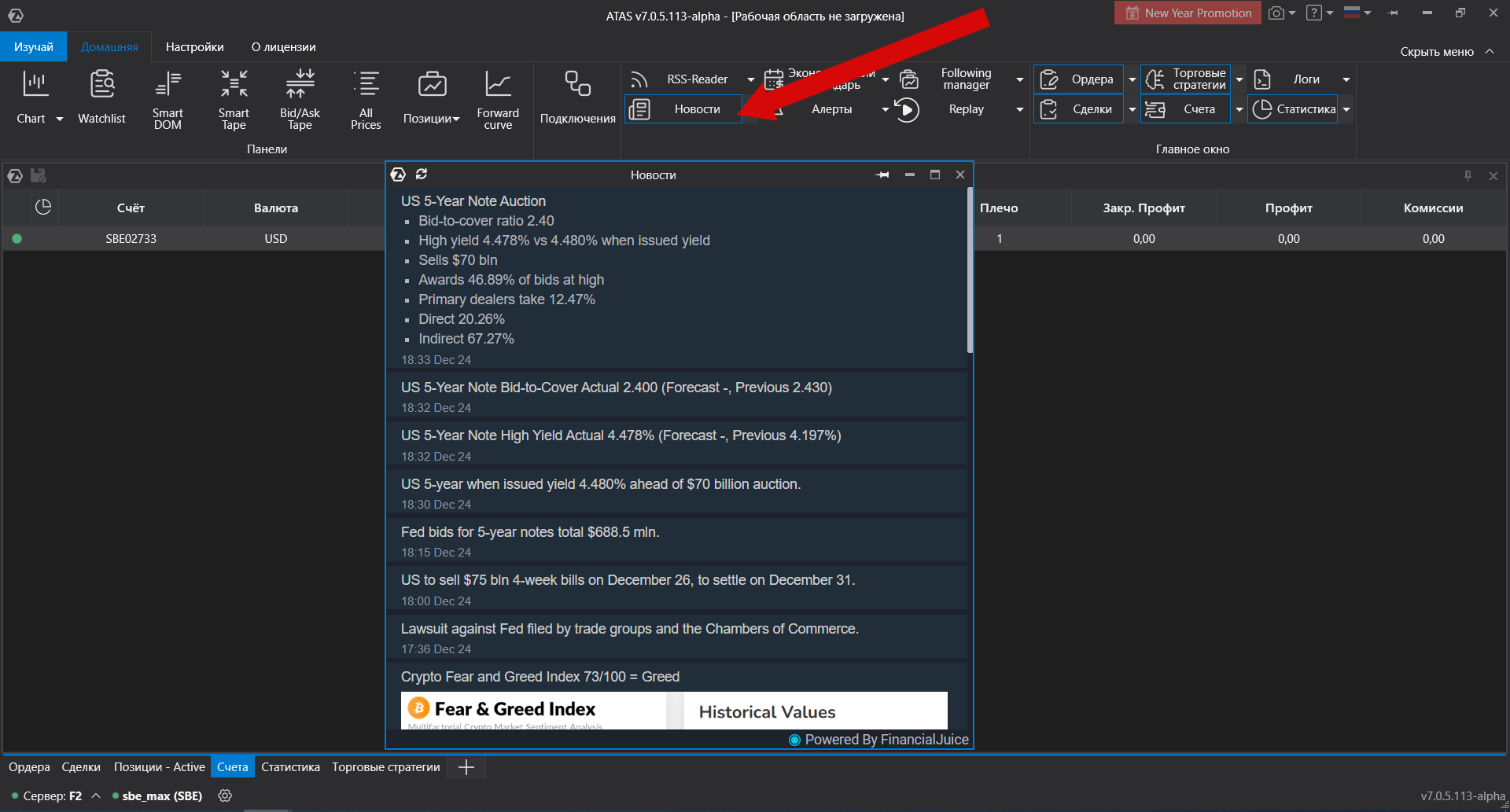This screenshot has width=1510, height=812.
Task: Click the Алерты button
Action: click(x=831, y=109)
